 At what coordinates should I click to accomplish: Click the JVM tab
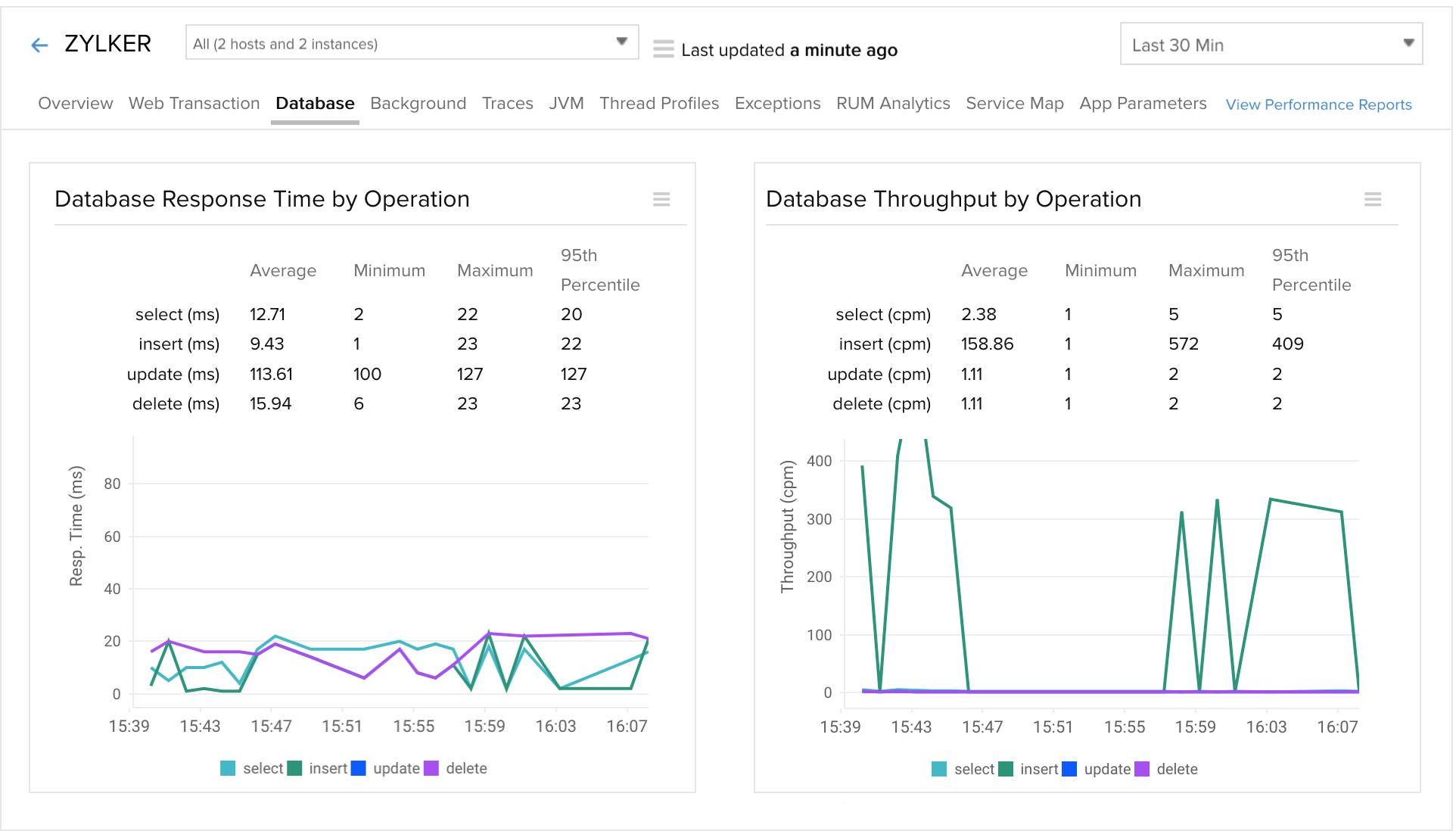[x=565, y=103]
